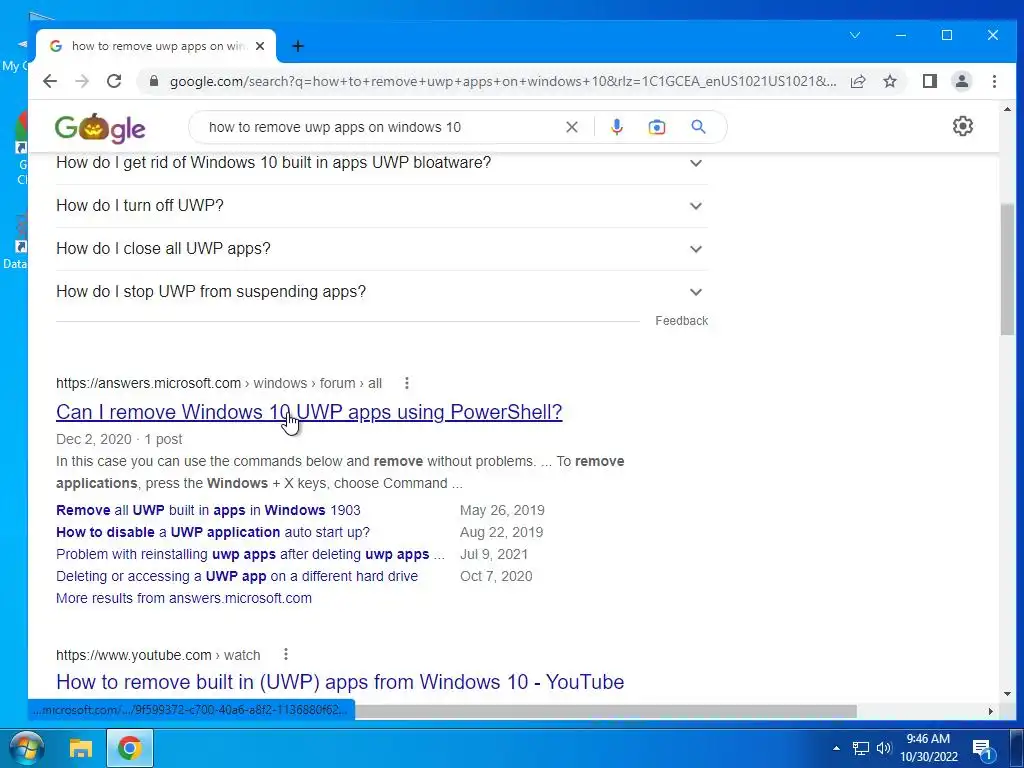Image resolution: width=1024 pixels, height=768 pixels.
Task: Click scroll-up arrow of vertical scrollbar
Action: click(x=1007, y=109)
